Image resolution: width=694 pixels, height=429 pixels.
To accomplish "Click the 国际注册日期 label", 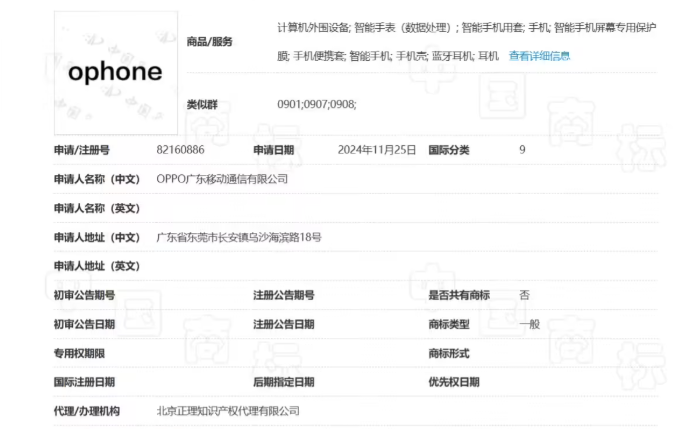I will coord(84,382).
